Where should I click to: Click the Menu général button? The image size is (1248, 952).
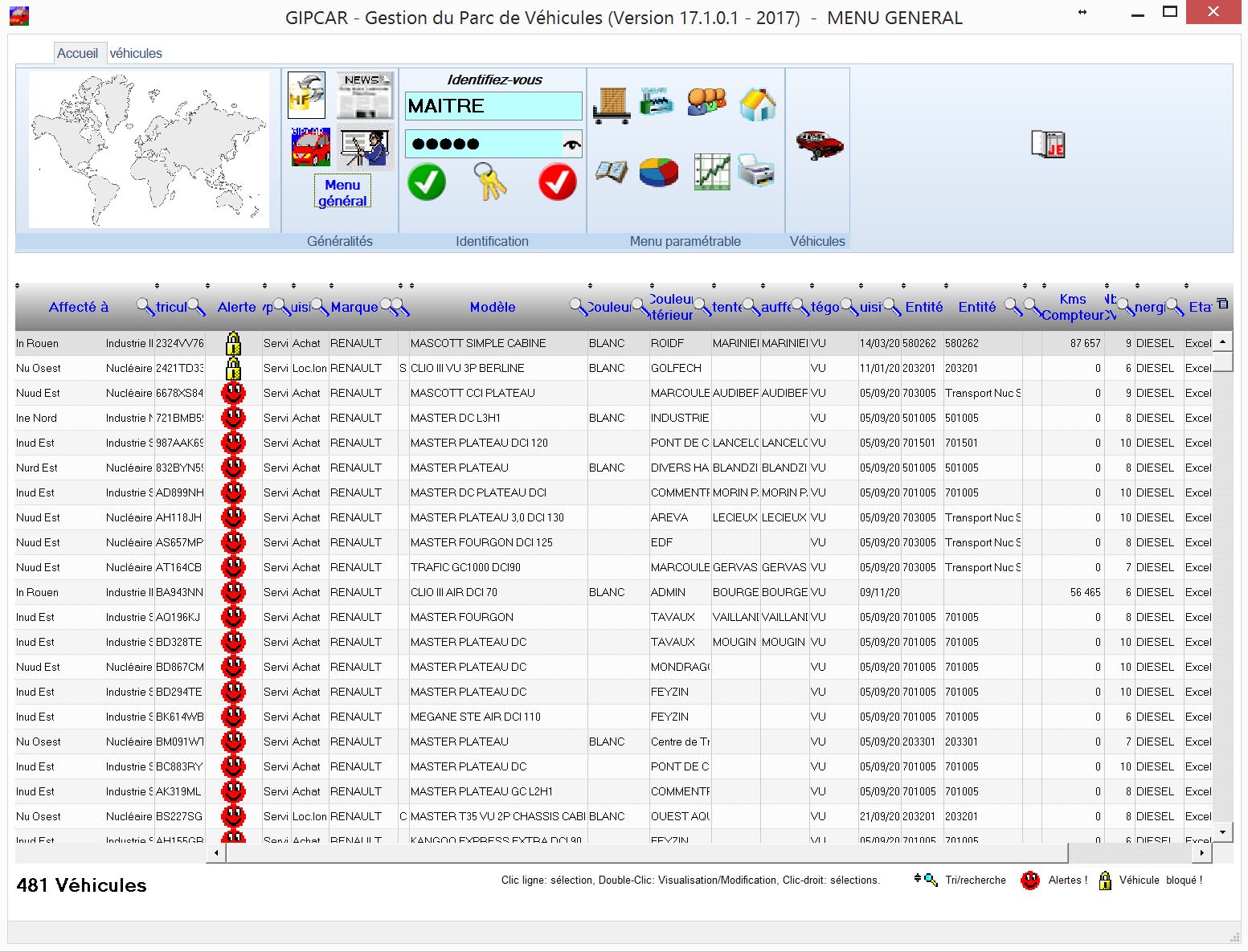click(x=342, y=193)
